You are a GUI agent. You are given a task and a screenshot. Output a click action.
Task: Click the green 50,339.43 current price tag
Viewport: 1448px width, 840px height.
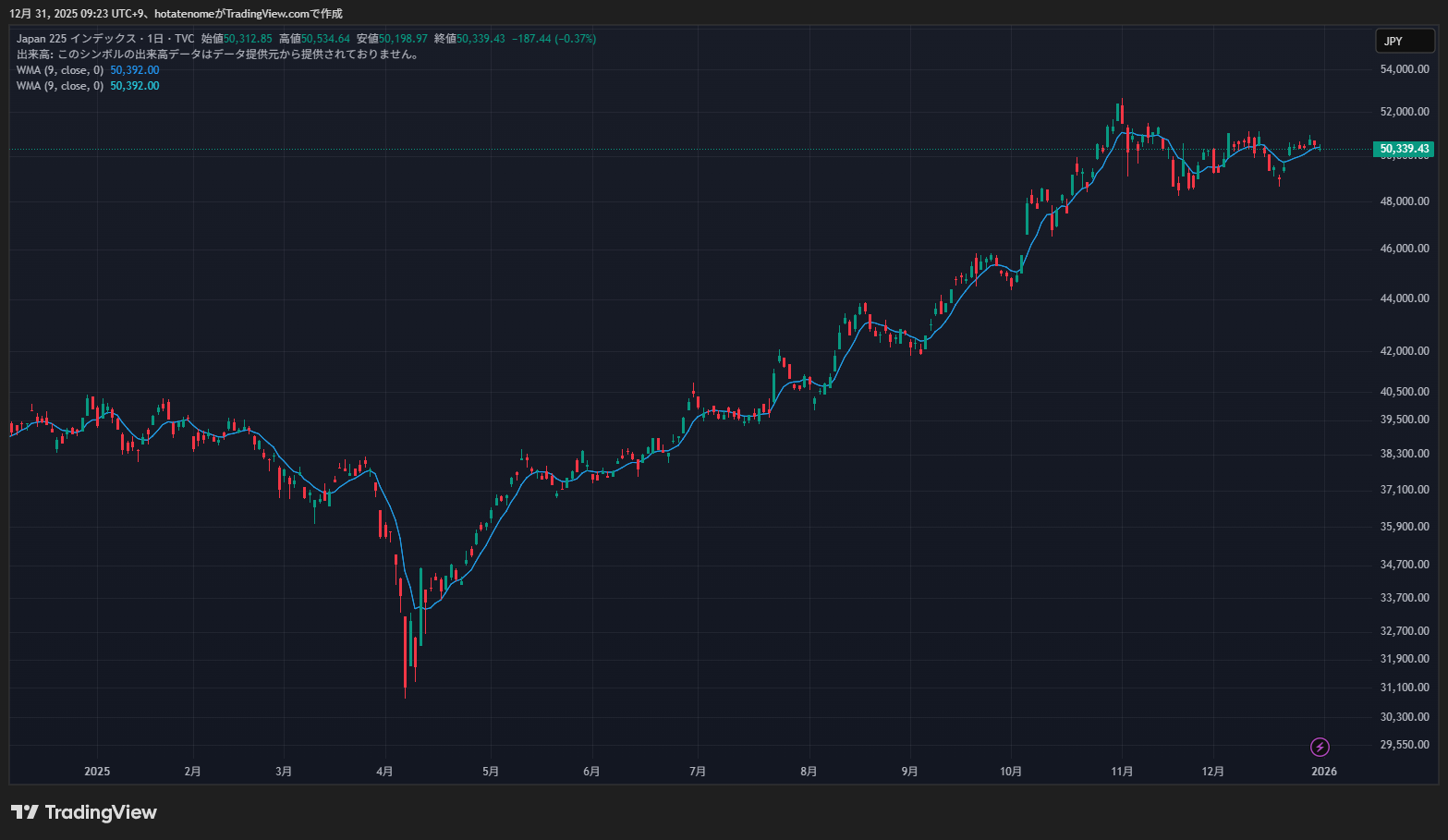1404,149
